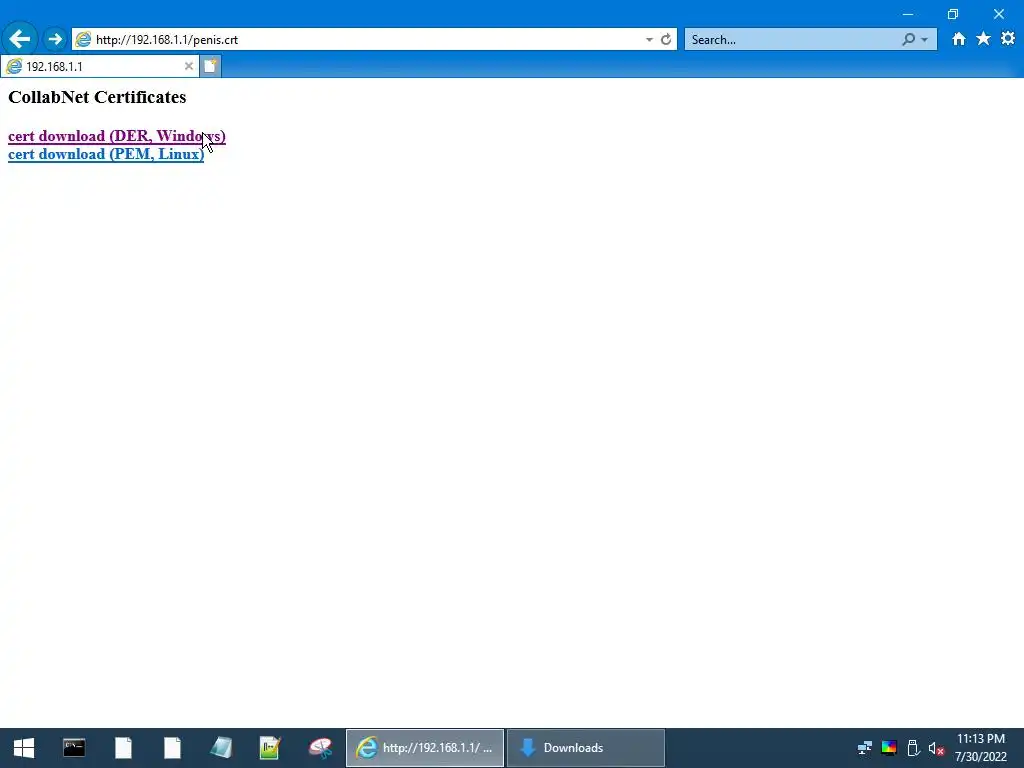Open Favorites with the star icon
This screenshot has height=768, width=1024.
(x=983, y=39)
